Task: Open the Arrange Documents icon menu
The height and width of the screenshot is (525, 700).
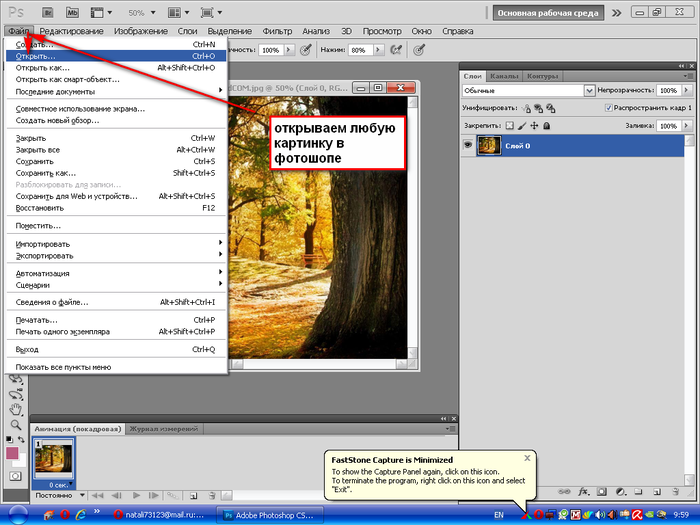Action: pyautogui.click(x=178, y=12)
